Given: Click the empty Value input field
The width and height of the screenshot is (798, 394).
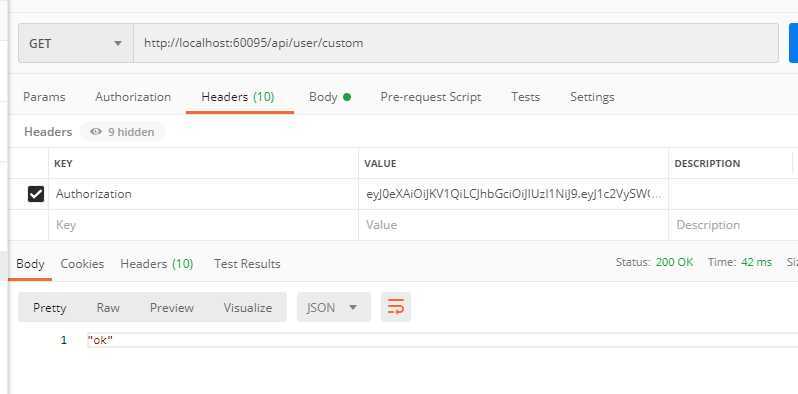Looking at the screenshot, I should [514, 225].
